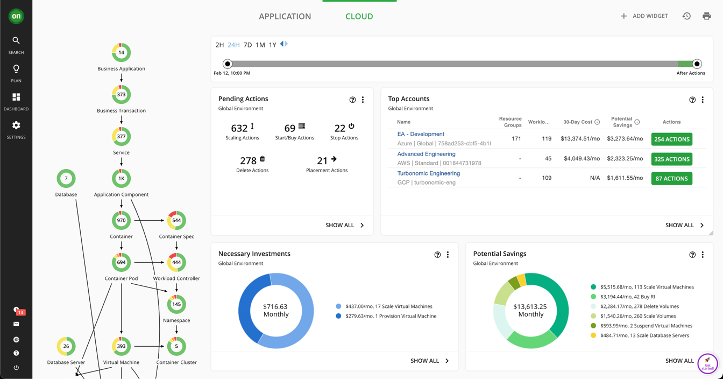The image size is (724, 380).
Task: Open Settings gear in sidebar
Action: [x=16, y=129]
